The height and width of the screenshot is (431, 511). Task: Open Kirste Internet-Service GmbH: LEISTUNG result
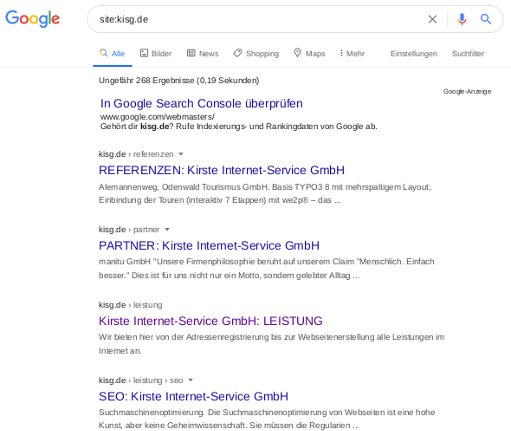[x=210, y=321]
